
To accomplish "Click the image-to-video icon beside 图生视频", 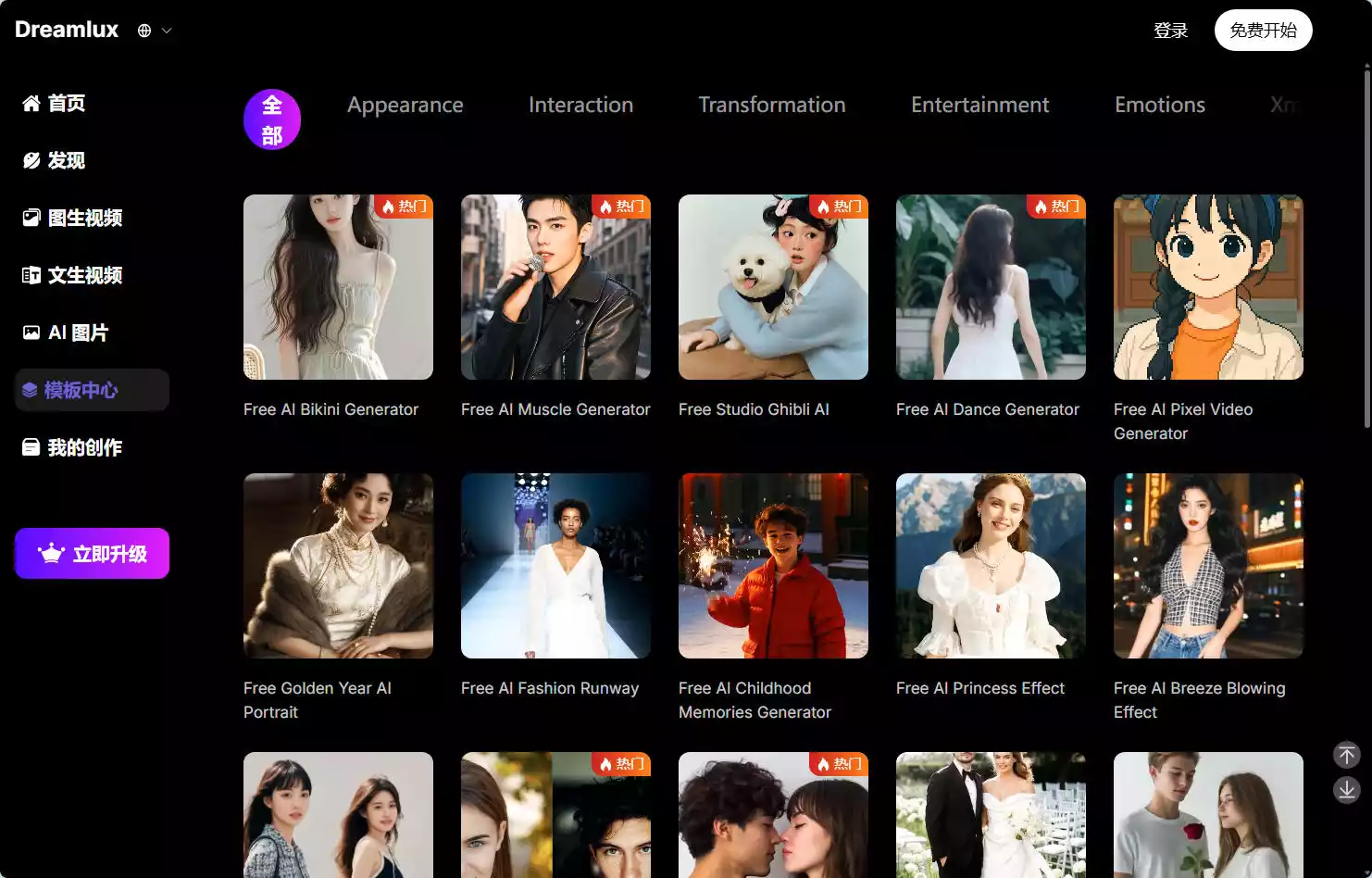I will (31, 218).
